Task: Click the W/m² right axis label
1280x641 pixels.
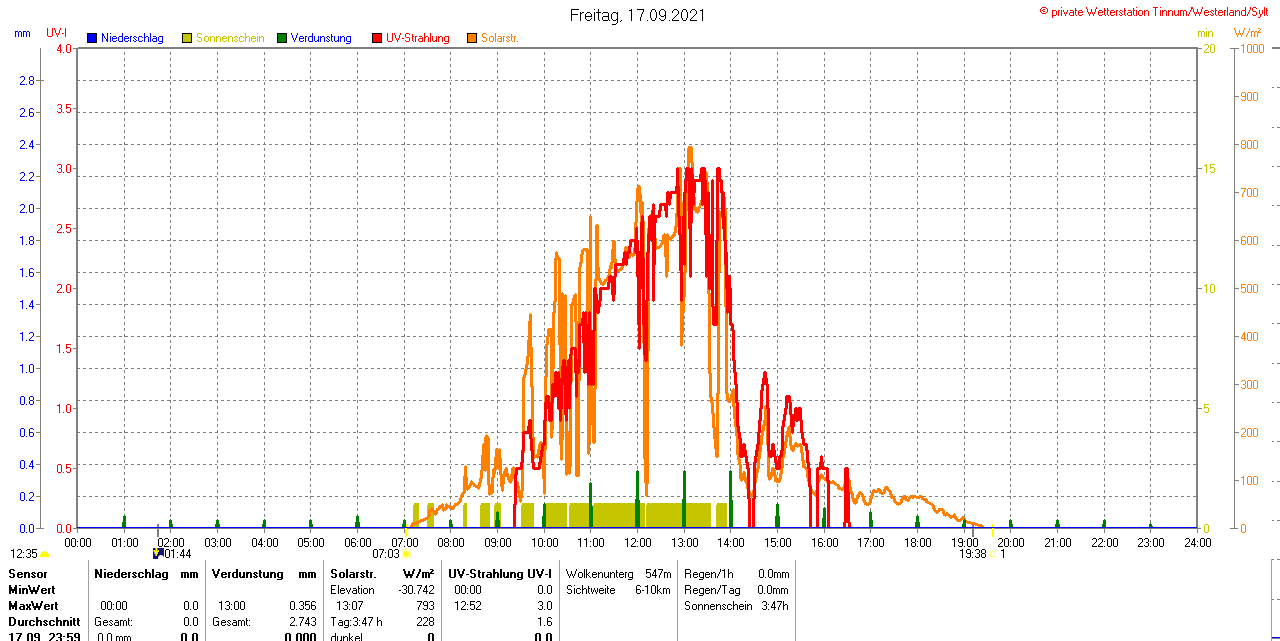Action: point(1249,33)
